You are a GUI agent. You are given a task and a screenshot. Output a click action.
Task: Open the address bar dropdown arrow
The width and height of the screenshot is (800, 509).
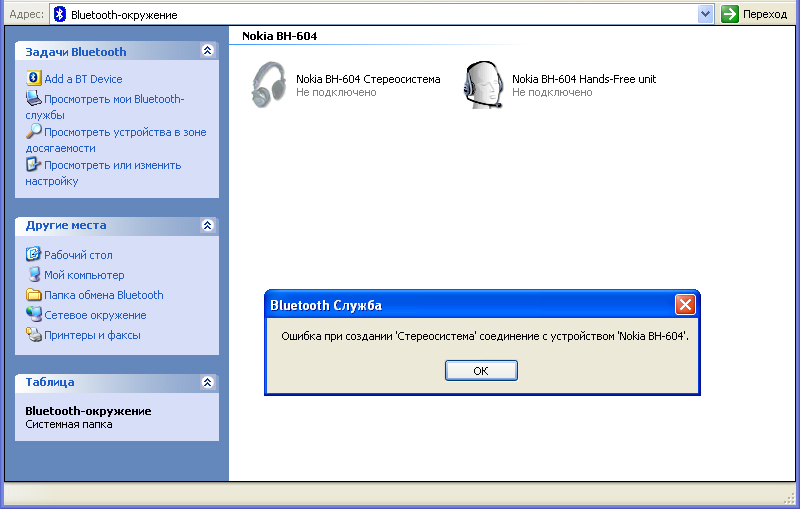(705, 14)
